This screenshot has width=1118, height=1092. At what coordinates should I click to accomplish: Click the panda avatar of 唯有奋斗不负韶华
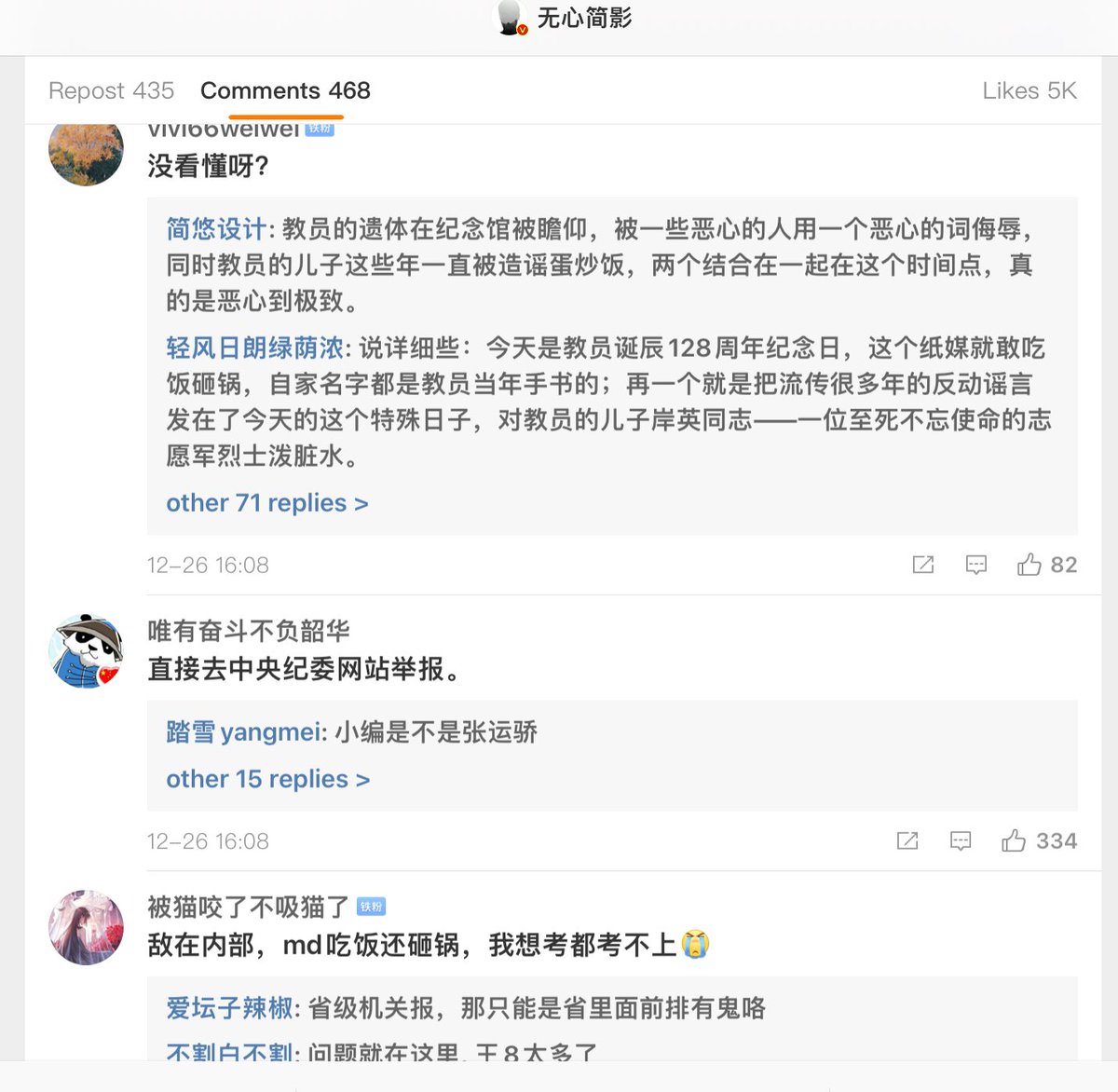86,651
